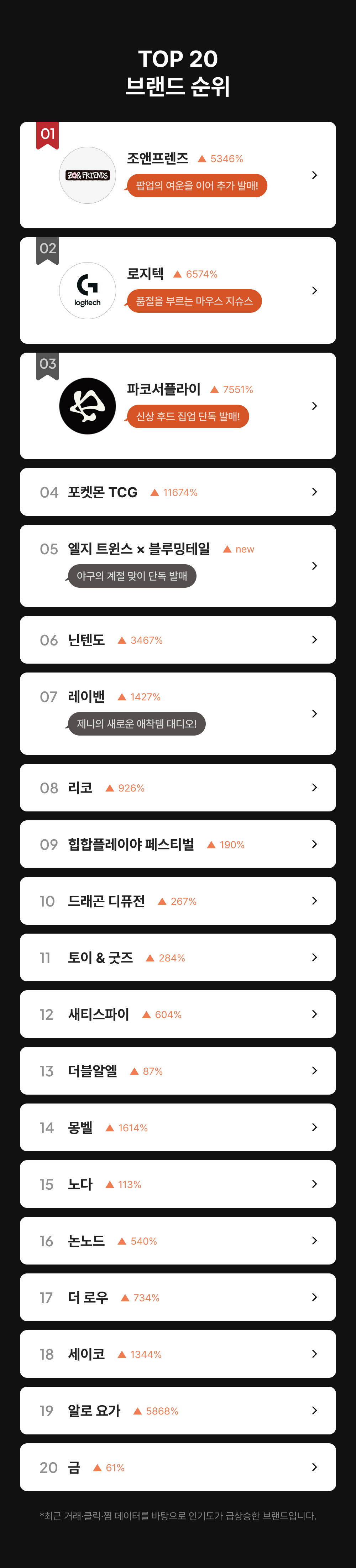Click the Zo&Friends brand logo
The height and width of the screenshot is (1568, 356).
point(87,175)
